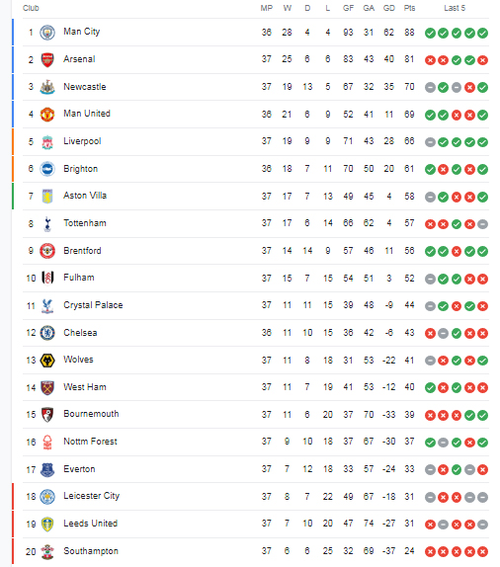
Task: Click the Pts column header
Action: point(409,8)
